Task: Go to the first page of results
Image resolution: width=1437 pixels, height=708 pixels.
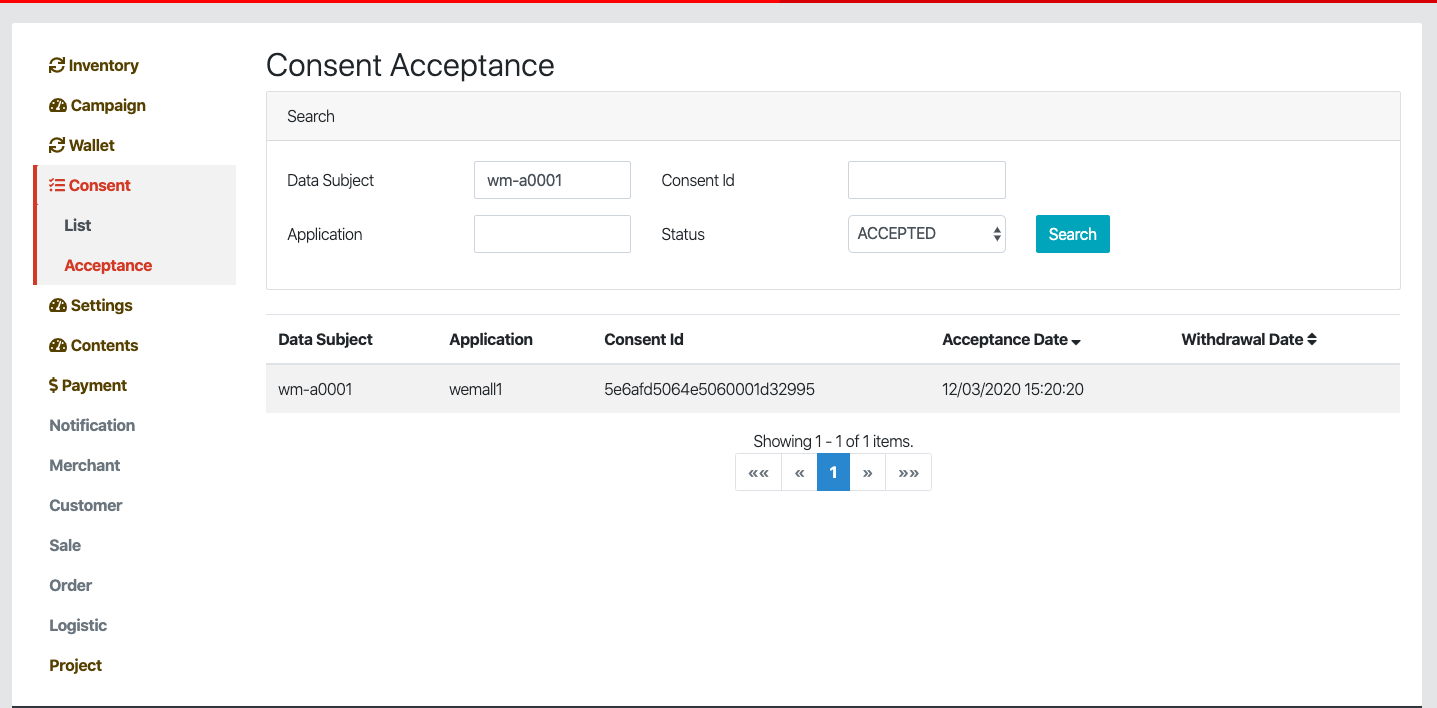Action: pos(758,473)
